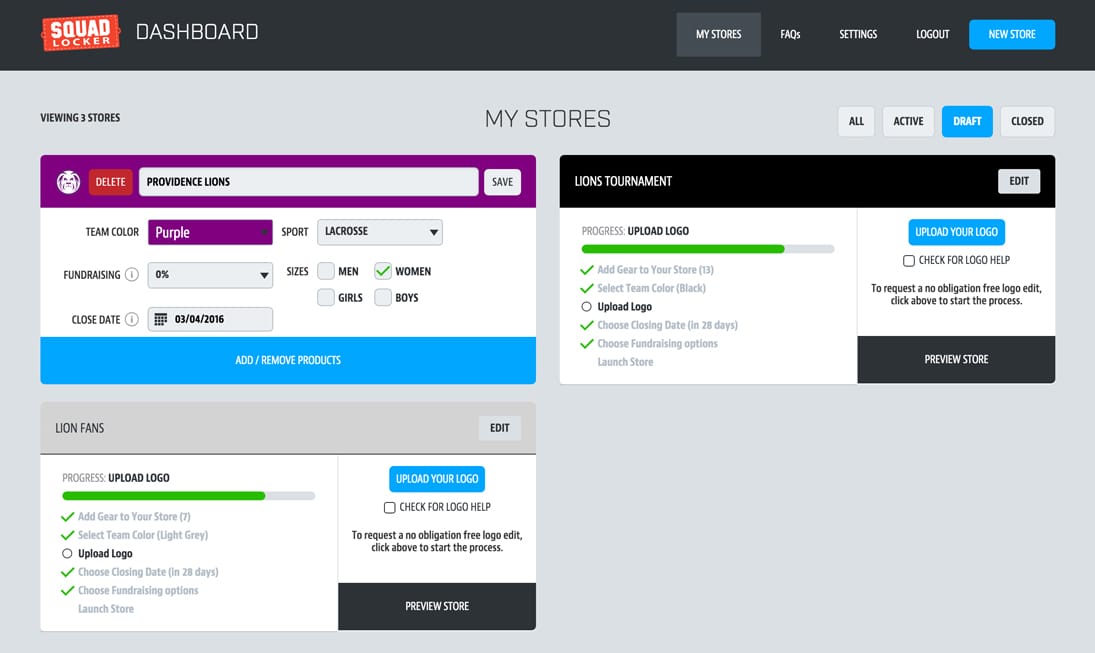The image size is (1095, 653).
Task: Click the Squad Locker logo
Action: click(x=80, y=33)
